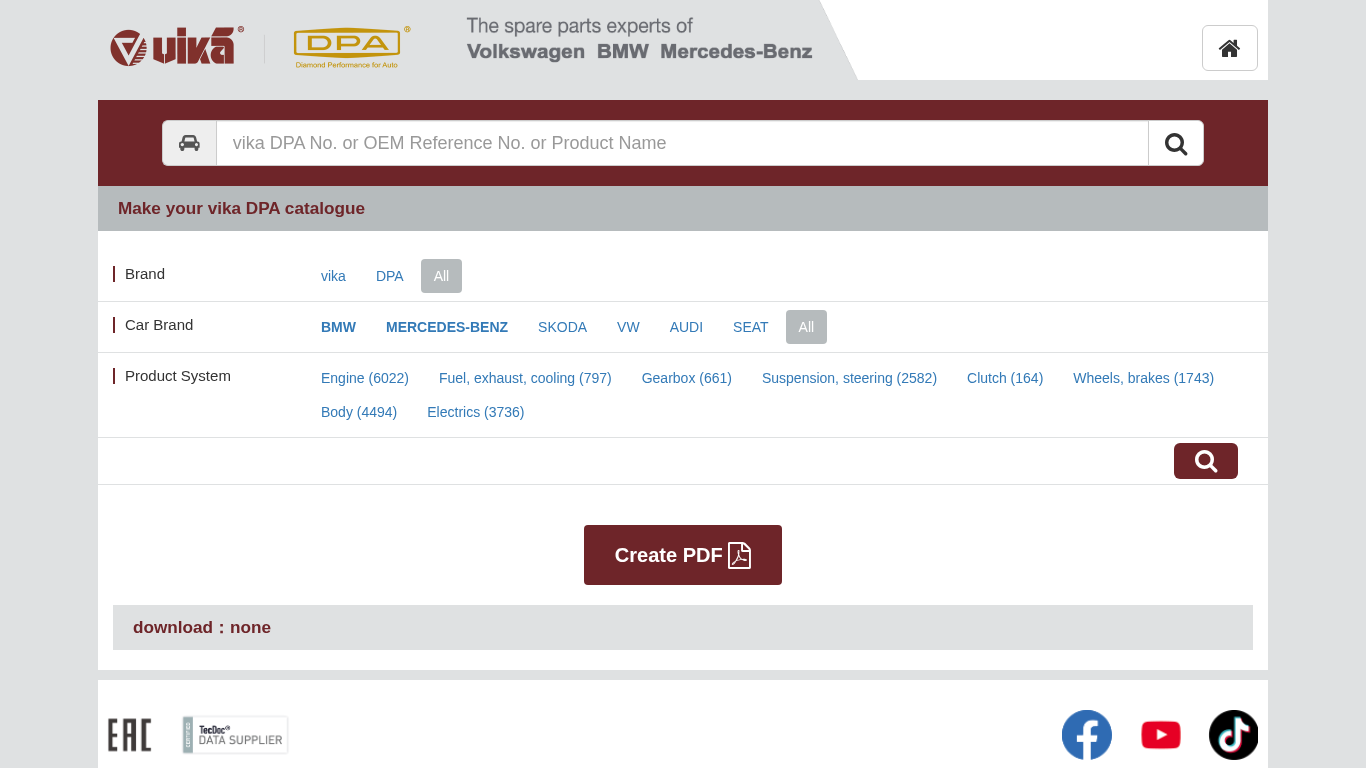The image size is (1366, 768).
Task: Run catalogue filter search with dark-red magnifier button
Action: pyautogui.click(x=1206, y=461)
